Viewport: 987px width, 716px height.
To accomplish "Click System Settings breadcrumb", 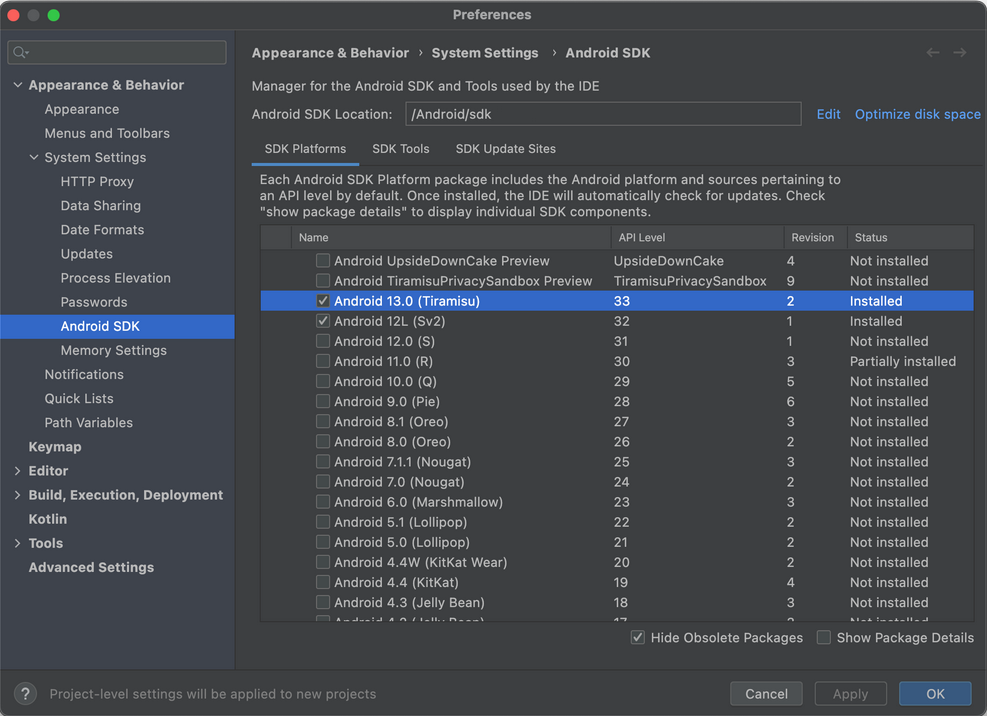I will click(x=485, y=53).
